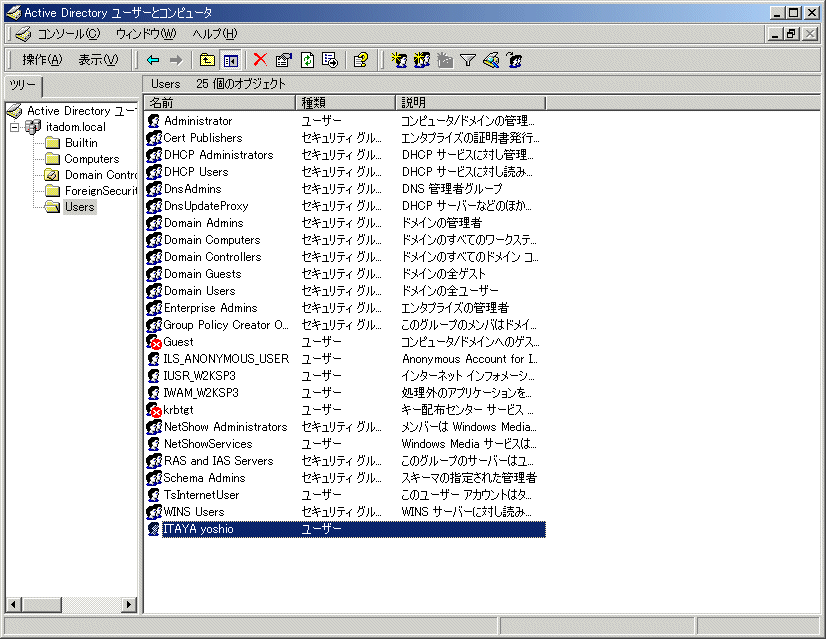Create a new group with the toolbar icon
The width and height of the screenshot is (826, 639).
click(422, 60)
